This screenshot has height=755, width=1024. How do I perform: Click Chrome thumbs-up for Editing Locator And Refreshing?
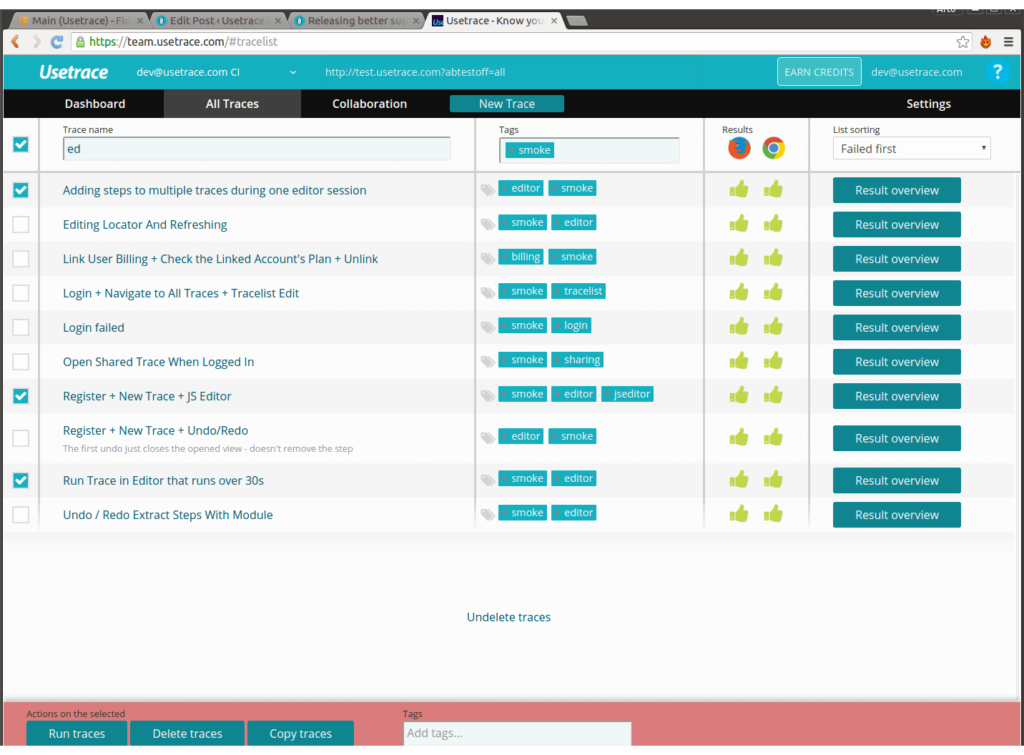coord(773,224)
